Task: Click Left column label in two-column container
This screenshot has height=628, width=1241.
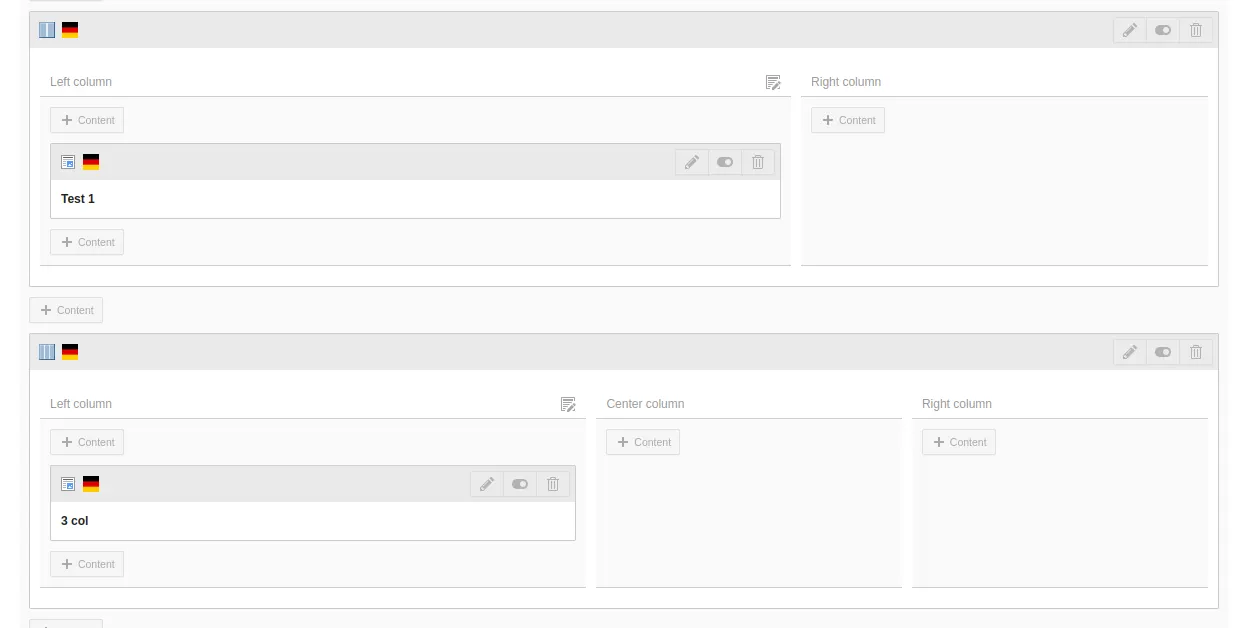Action: 81,82
